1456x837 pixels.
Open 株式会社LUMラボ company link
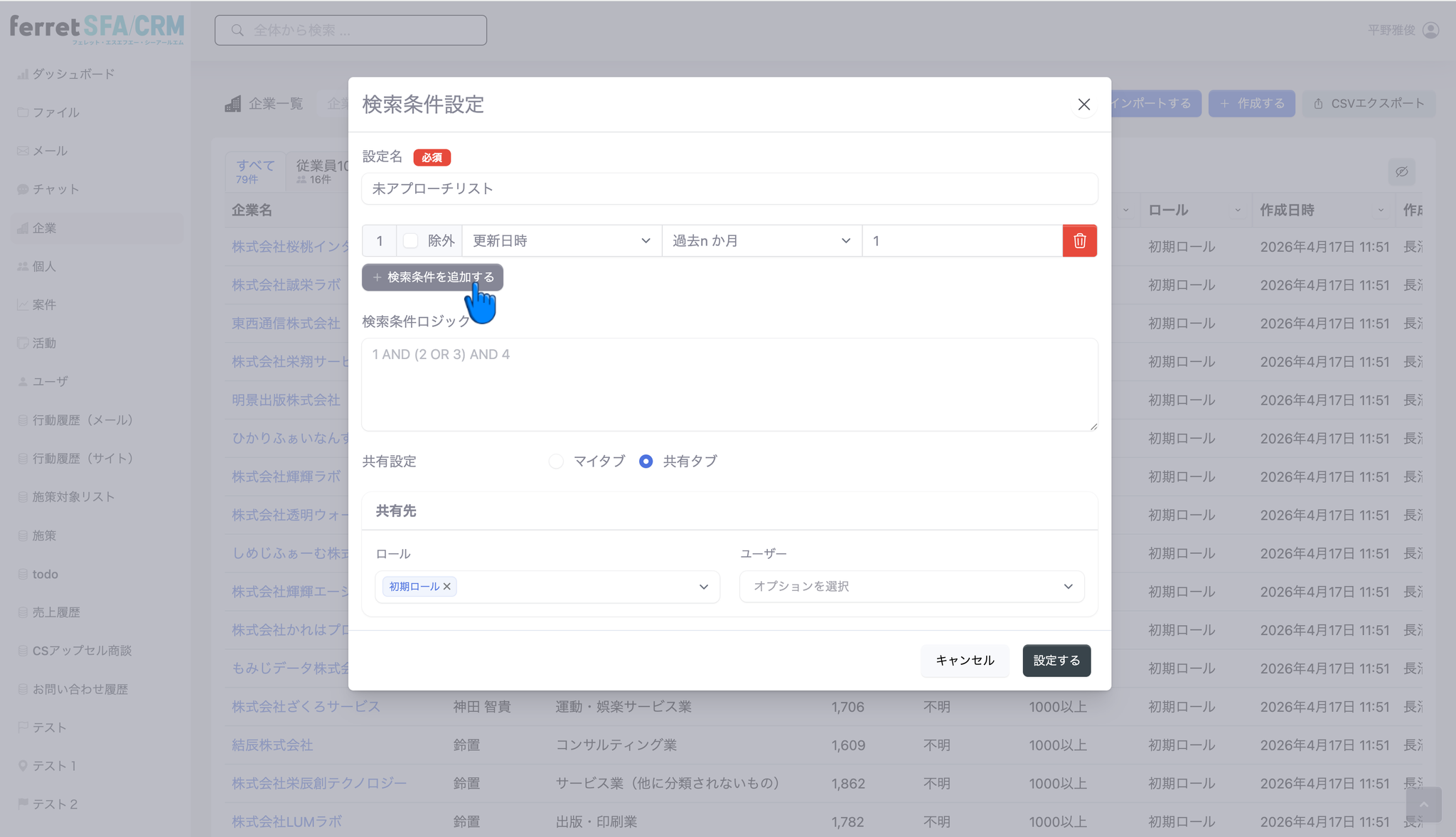point(287,822)
